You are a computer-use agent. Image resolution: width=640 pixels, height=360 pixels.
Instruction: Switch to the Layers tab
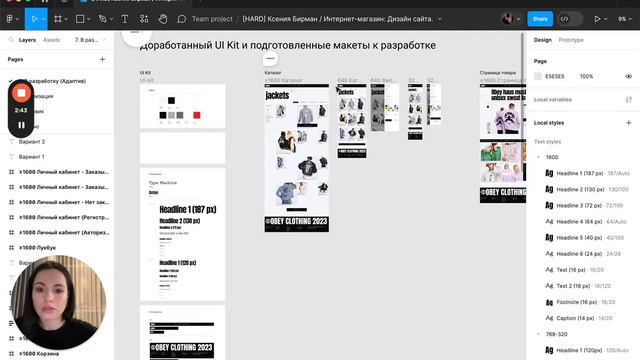(x=27, y=40)
